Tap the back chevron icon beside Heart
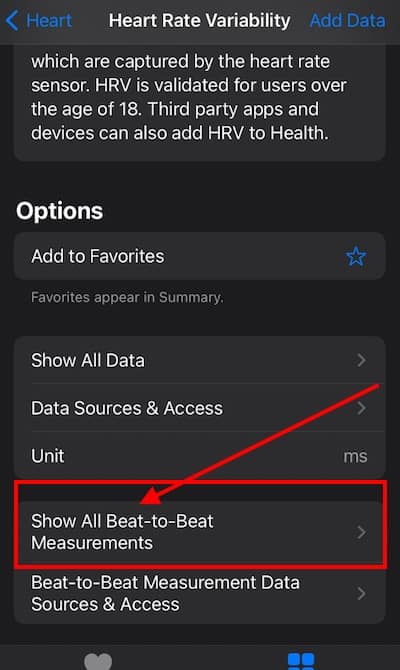Viewport: 400px width, 670px height. [12, 21]
